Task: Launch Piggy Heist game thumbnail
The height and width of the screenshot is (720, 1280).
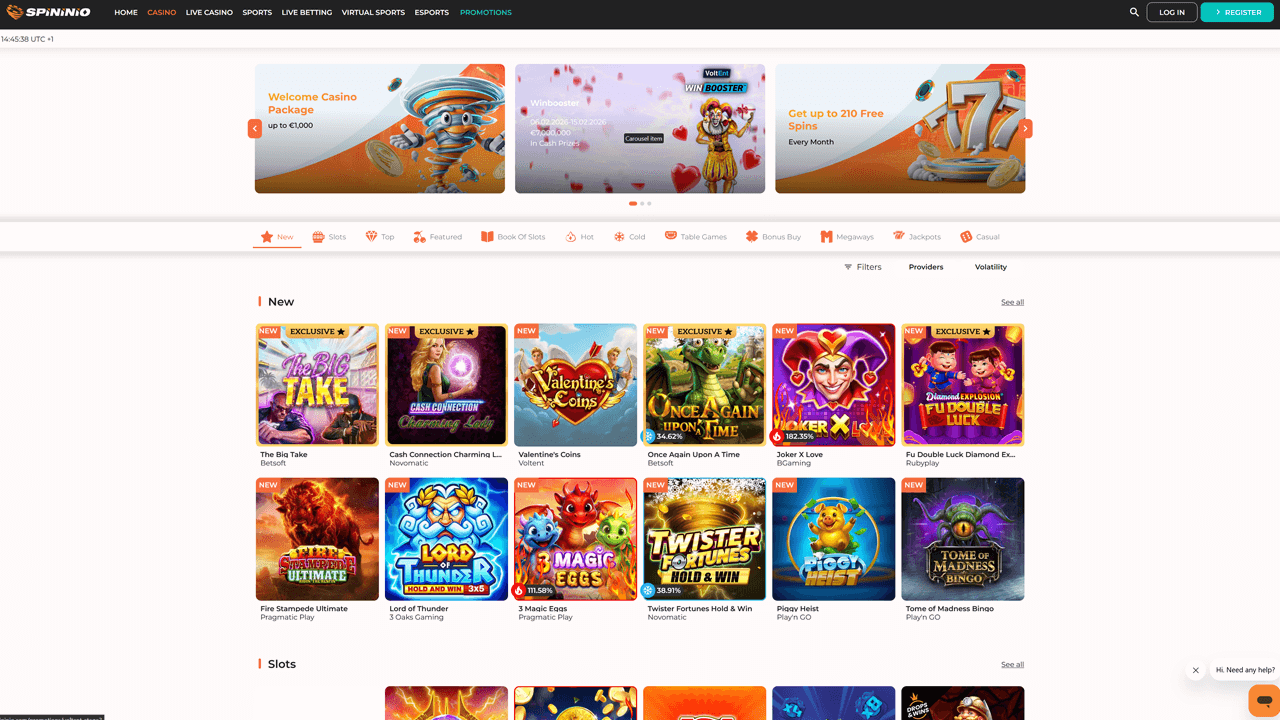Action: (833, 539)
